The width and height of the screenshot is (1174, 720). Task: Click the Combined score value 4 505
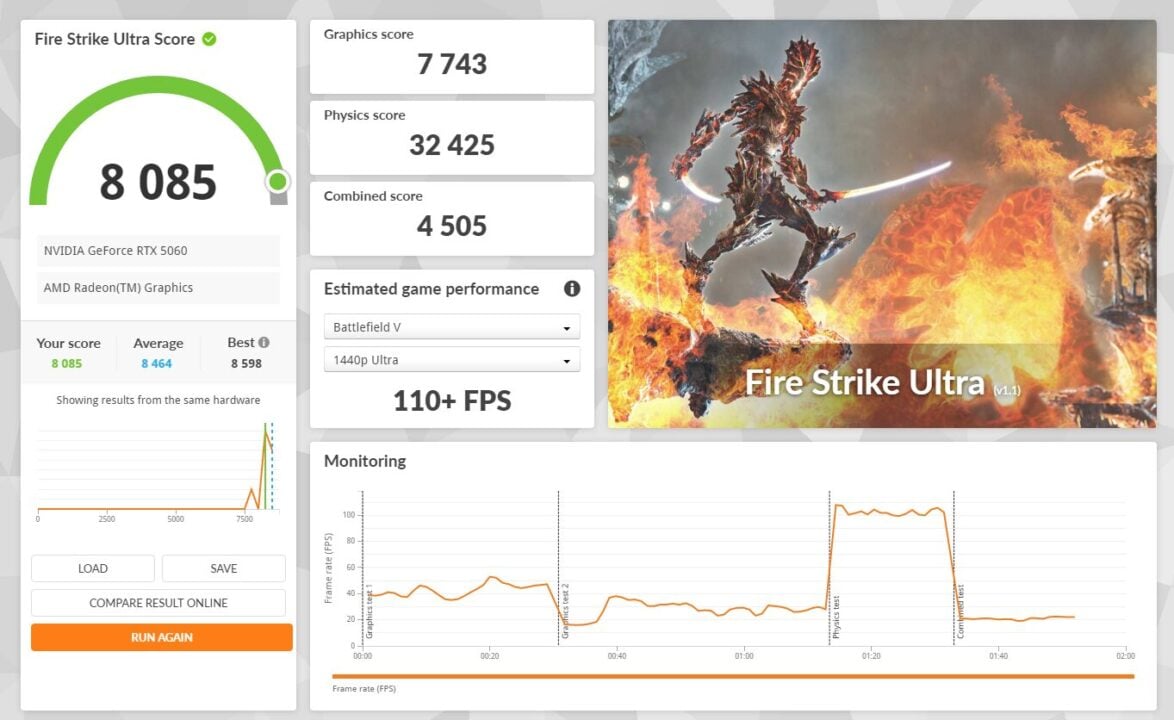click(451, 226)
